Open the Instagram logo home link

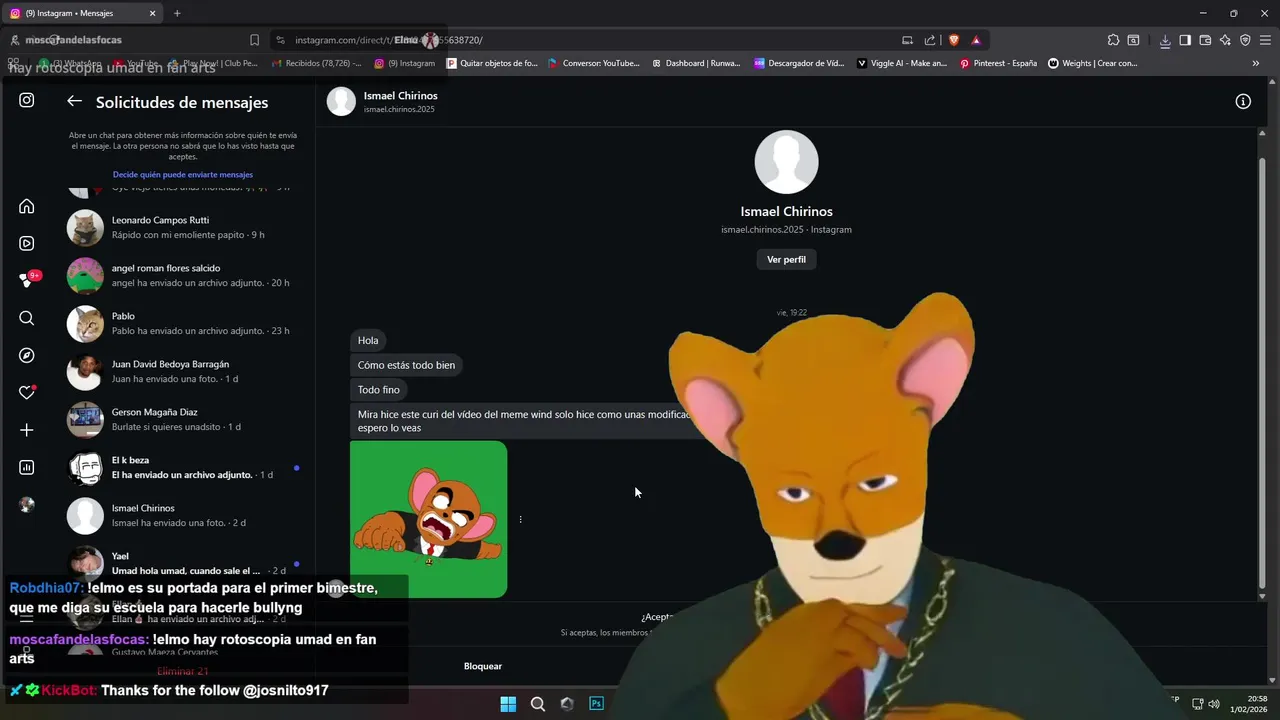(x=27, y=100)
